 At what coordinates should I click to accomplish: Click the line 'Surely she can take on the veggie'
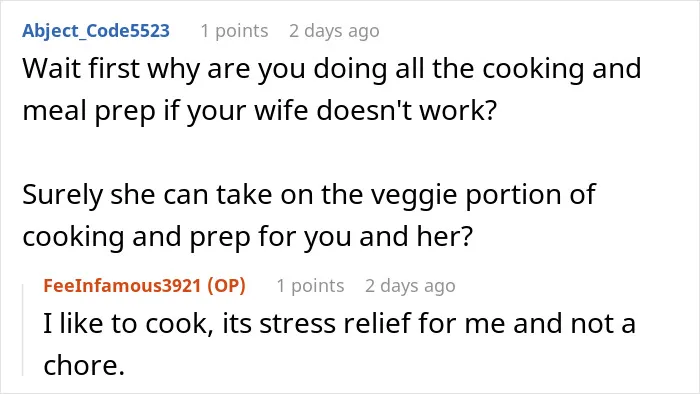309,195
